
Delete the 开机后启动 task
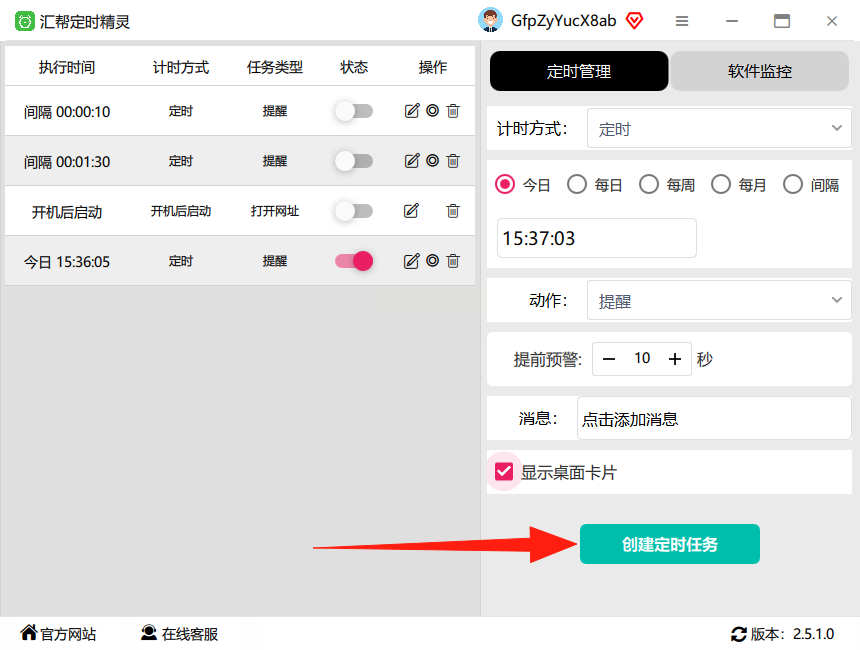point(453,211)
